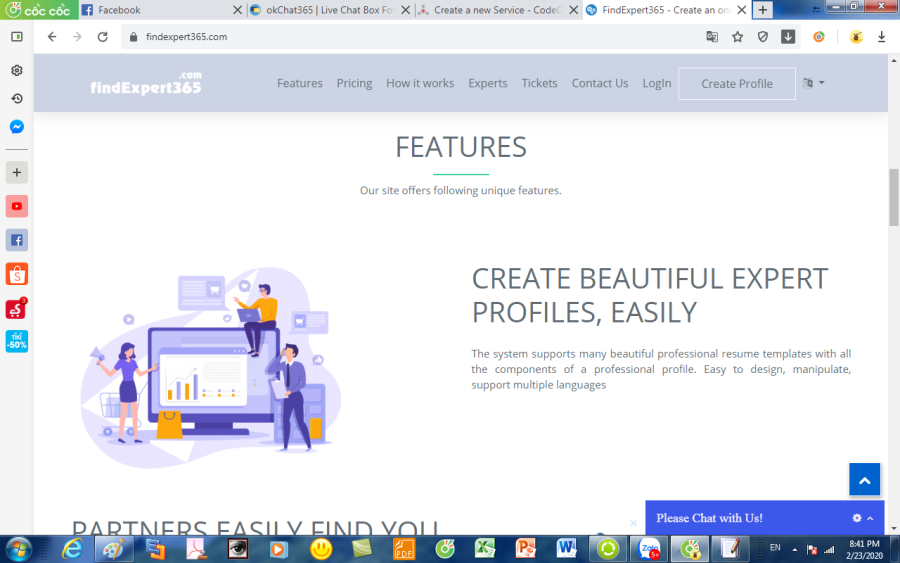Switch to the Facebook tab
This screenshot has width=900, height=563.
(x=159, y=10)
